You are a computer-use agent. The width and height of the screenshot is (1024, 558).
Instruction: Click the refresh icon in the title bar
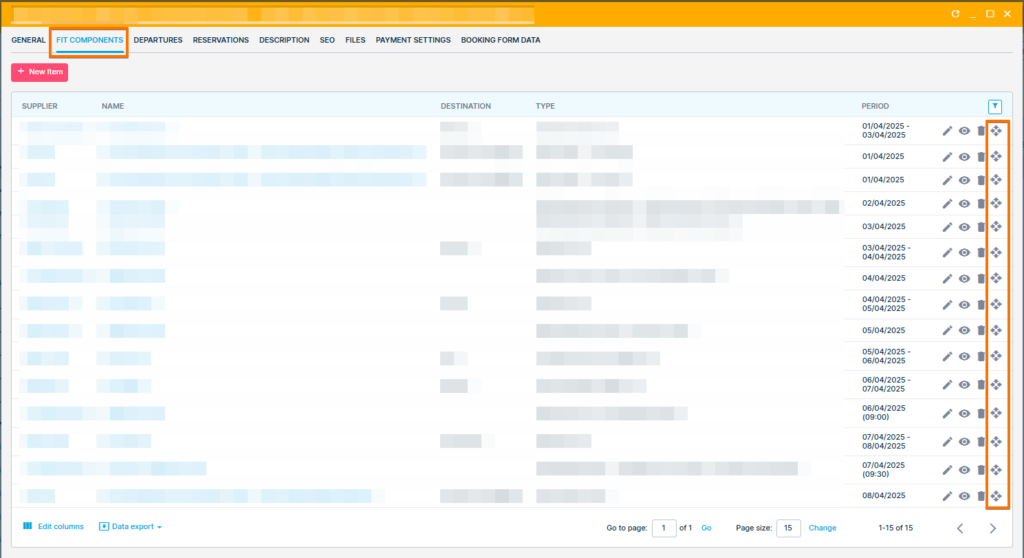955,14
